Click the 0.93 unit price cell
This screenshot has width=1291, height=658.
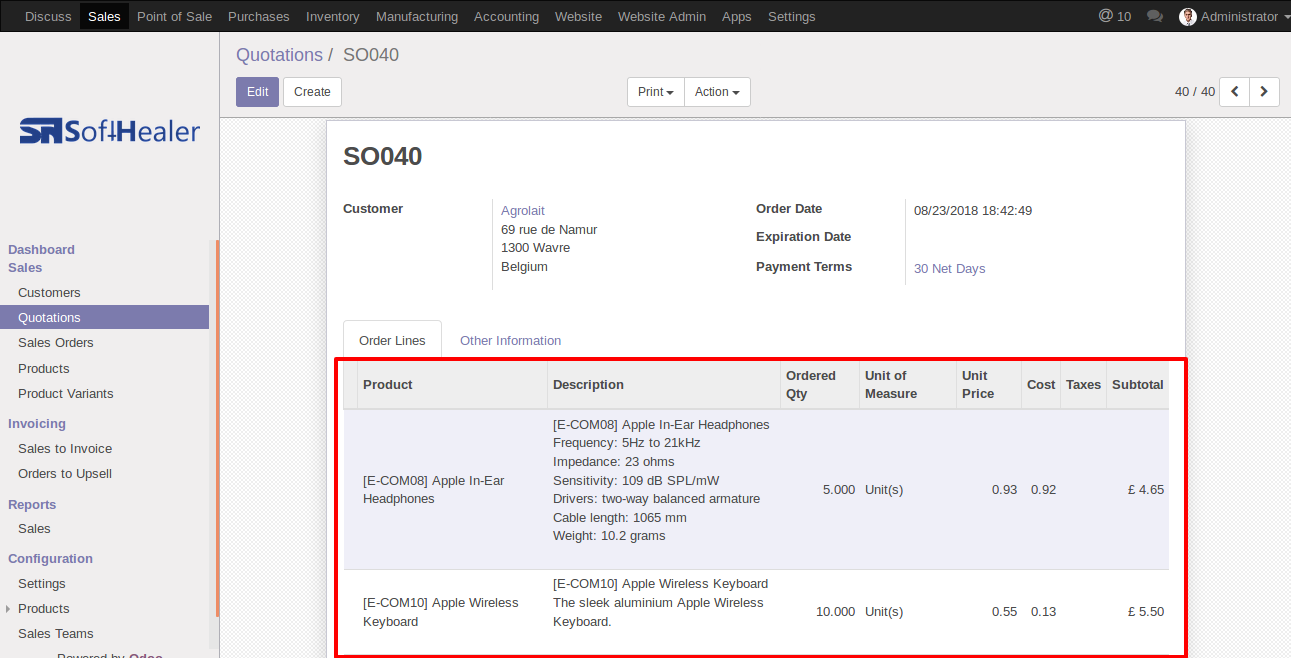(x=989, y=490)
